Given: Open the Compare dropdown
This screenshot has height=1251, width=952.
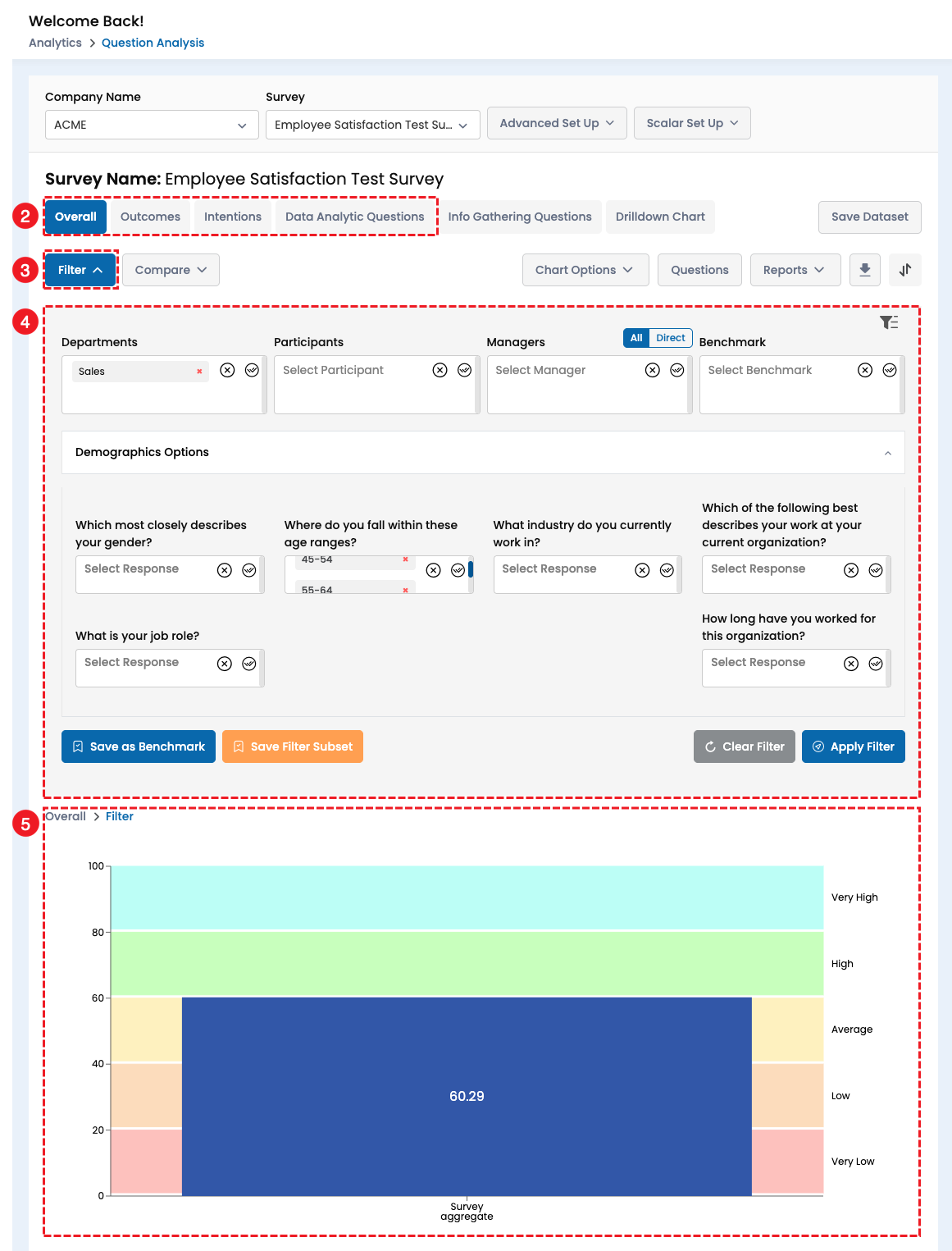Looking at the screenshot, I should (x=171, y=270).
